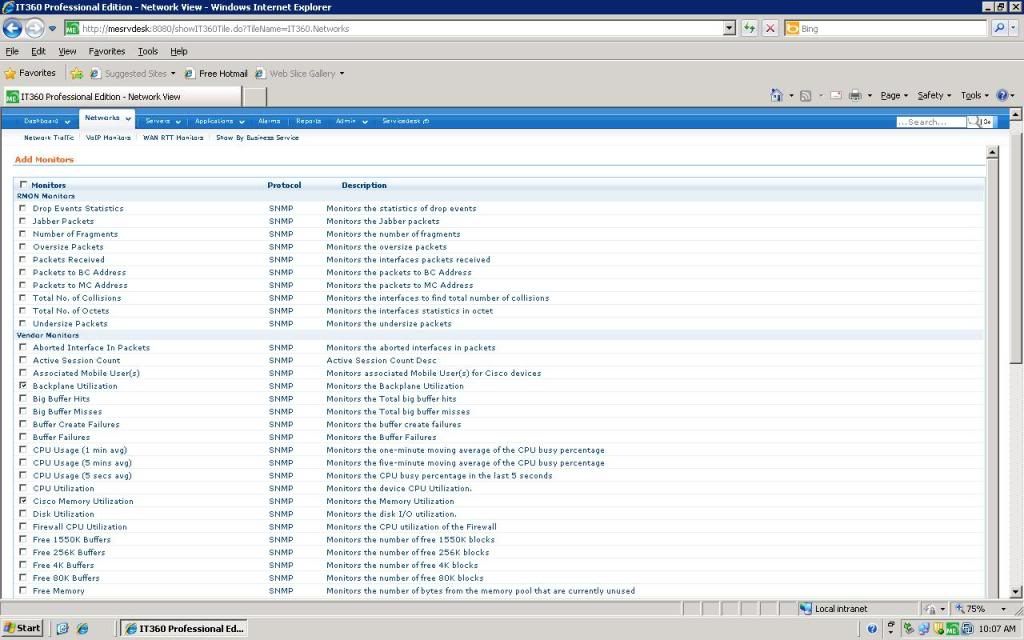Image resolution: width=1024 pixels, height=640 pixels.
Task: Open the command bar Tools dropdown
Action: [974, 95]
